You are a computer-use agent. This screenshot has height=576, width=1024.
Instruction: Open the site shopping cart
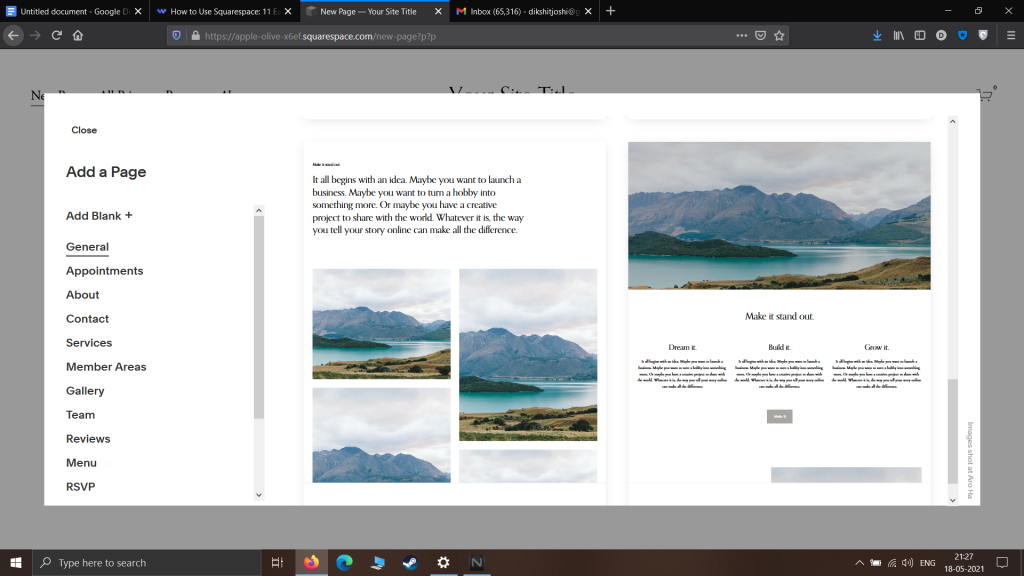[985, 95]
